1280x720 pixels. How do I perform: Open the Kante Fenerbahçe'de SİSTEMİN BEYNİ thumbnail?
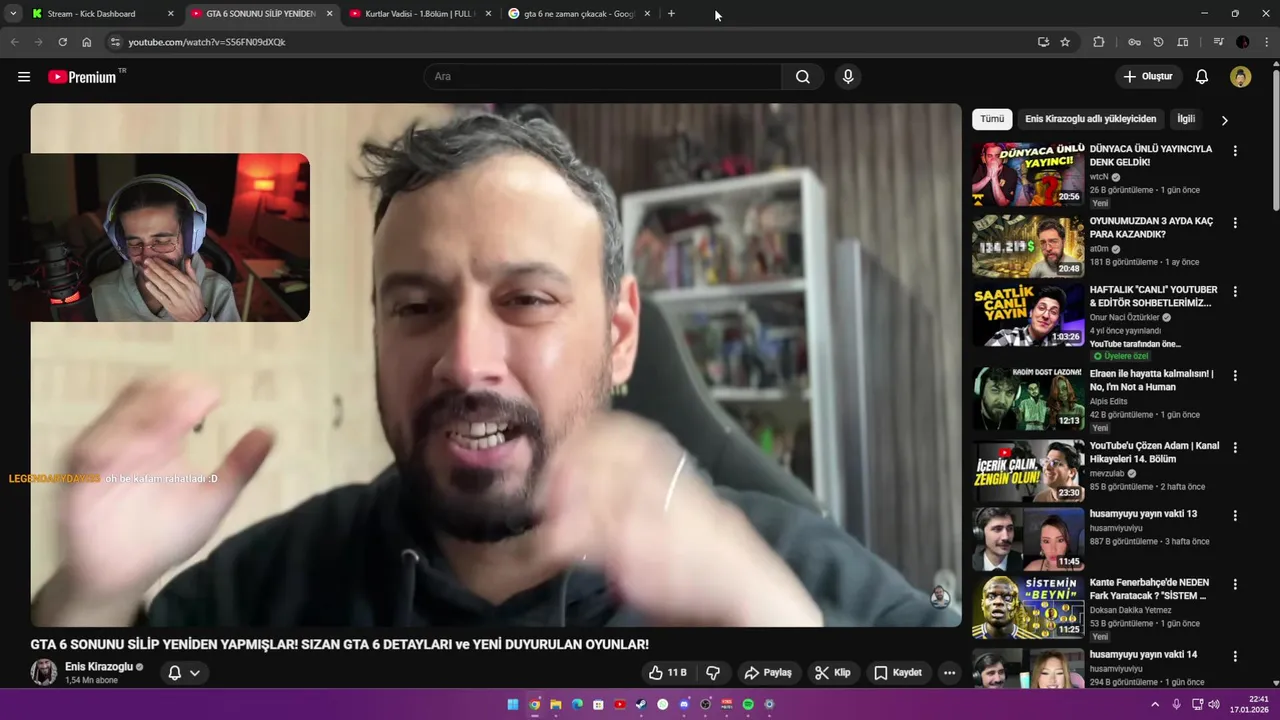click(x=1028, y=607)
